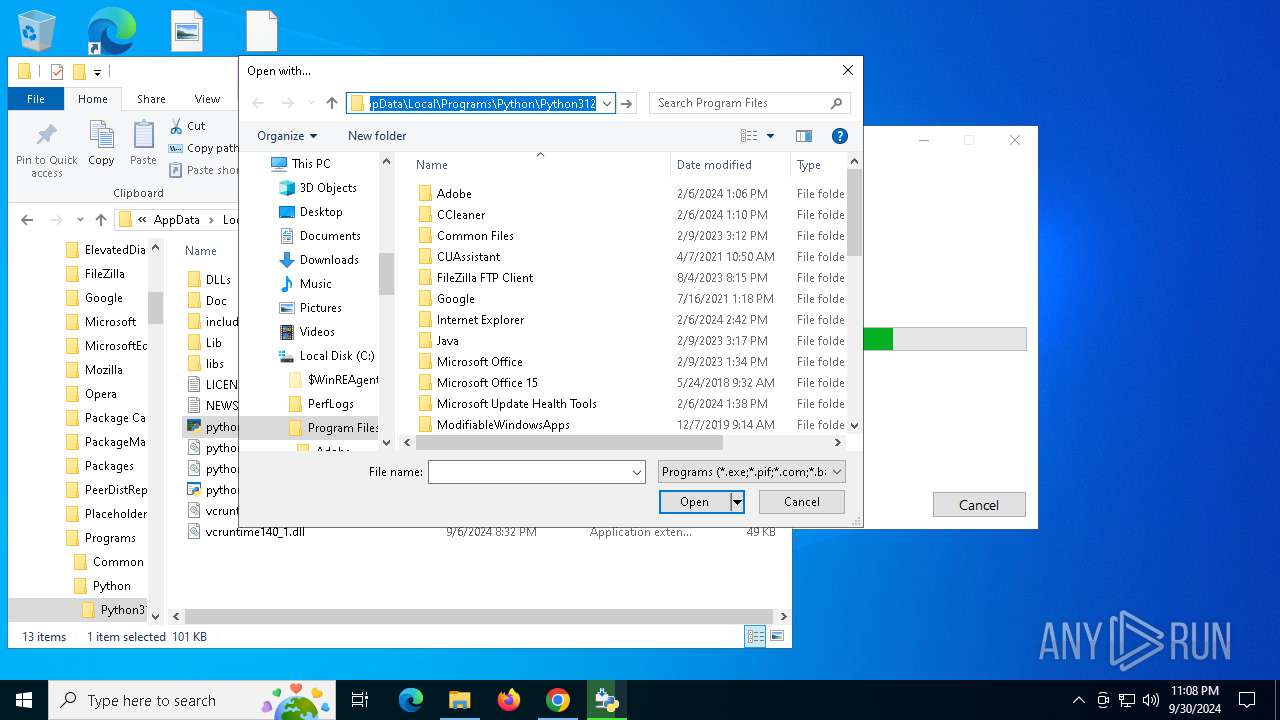This screenshot has width=1280, height=720.
Task: Select the FileZilla FTP Client folder
Action: tap(485, 278)
